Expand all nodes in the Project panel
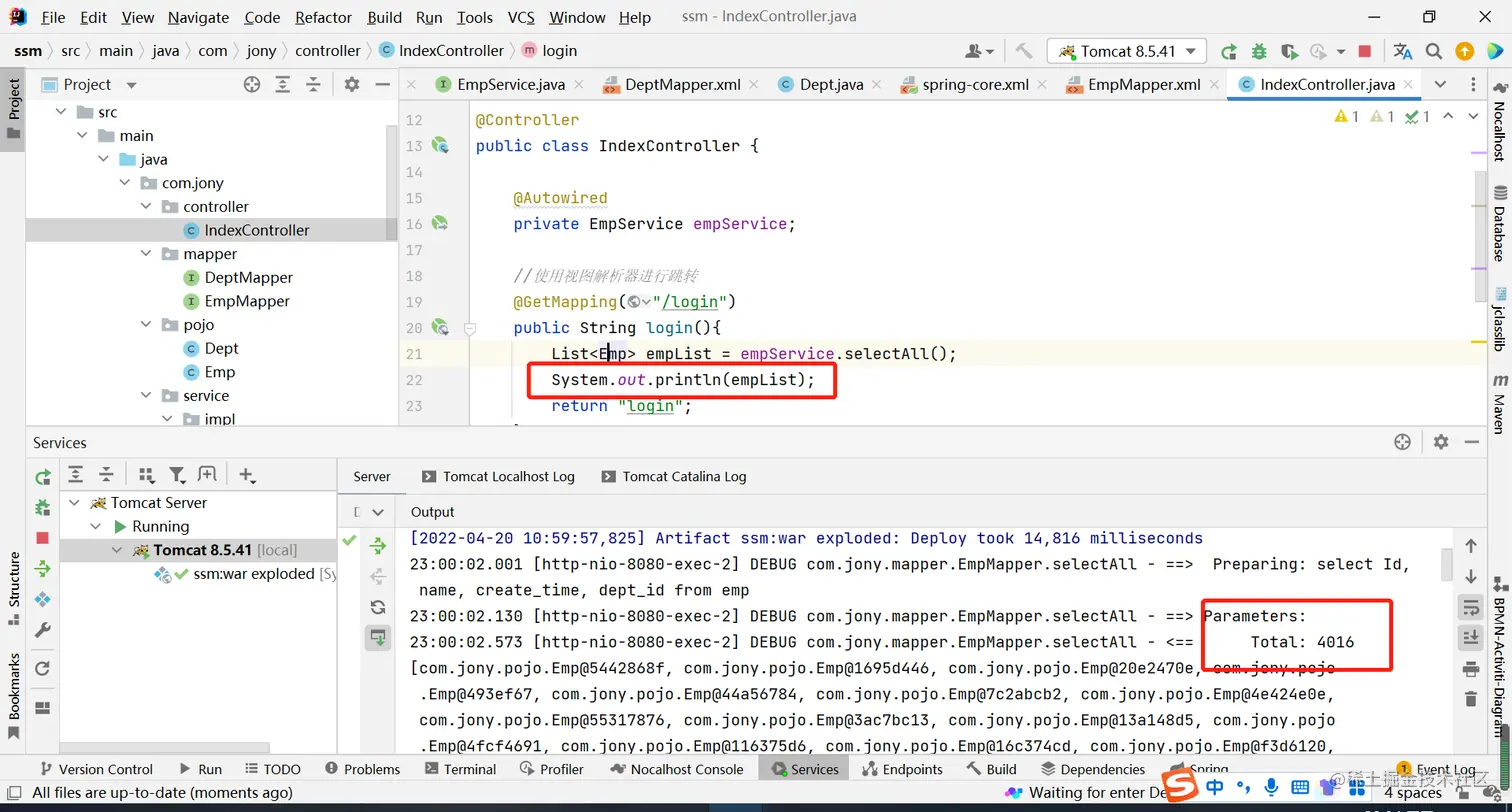Viewport: 1512px width, 812px height. tap(284, 85)
